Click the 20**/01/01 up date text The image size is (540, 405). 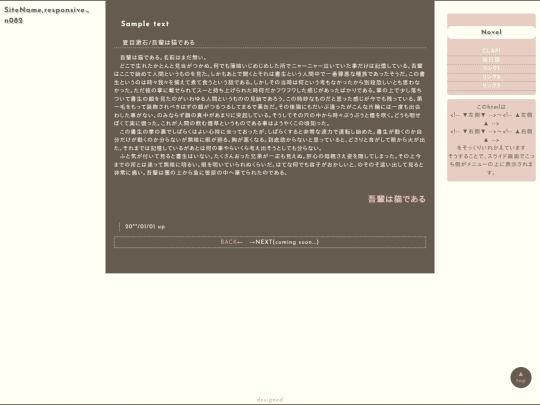145,227
